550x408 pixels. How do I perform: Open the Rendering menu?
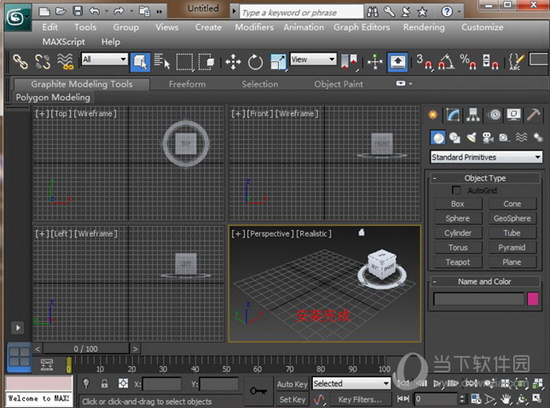[x=424, y=27]
